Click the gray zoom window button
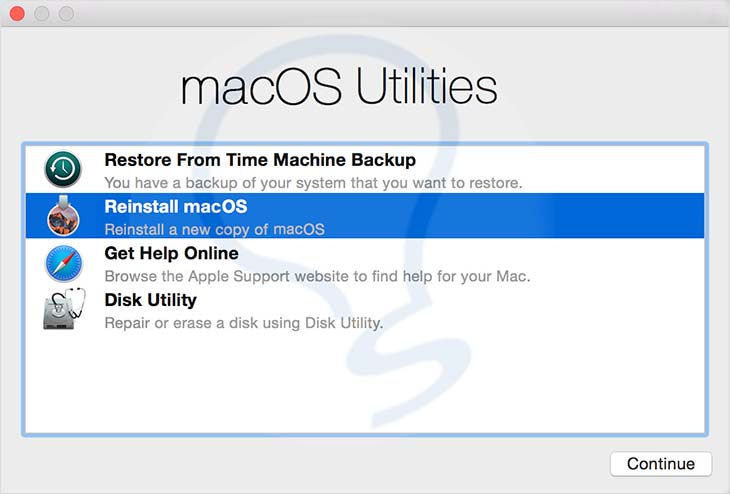Image resolution: width=730 pixels, height=494 pixels. pos(67,14)
